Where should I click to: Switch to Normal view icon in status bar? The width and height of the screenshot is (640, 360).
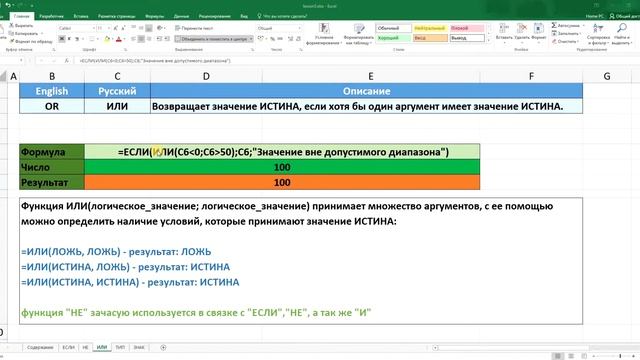pos(558,356)
